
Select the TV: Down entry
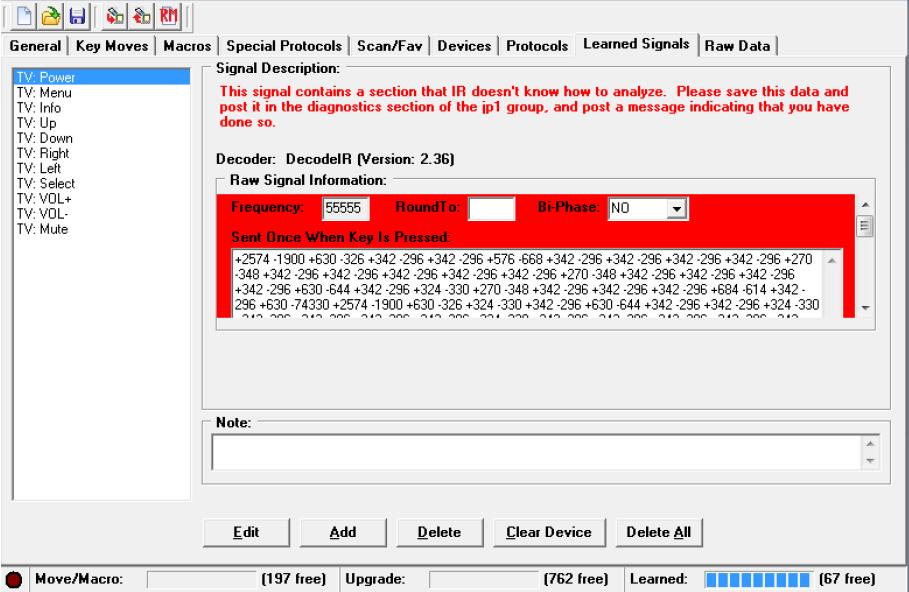point(101,138)
